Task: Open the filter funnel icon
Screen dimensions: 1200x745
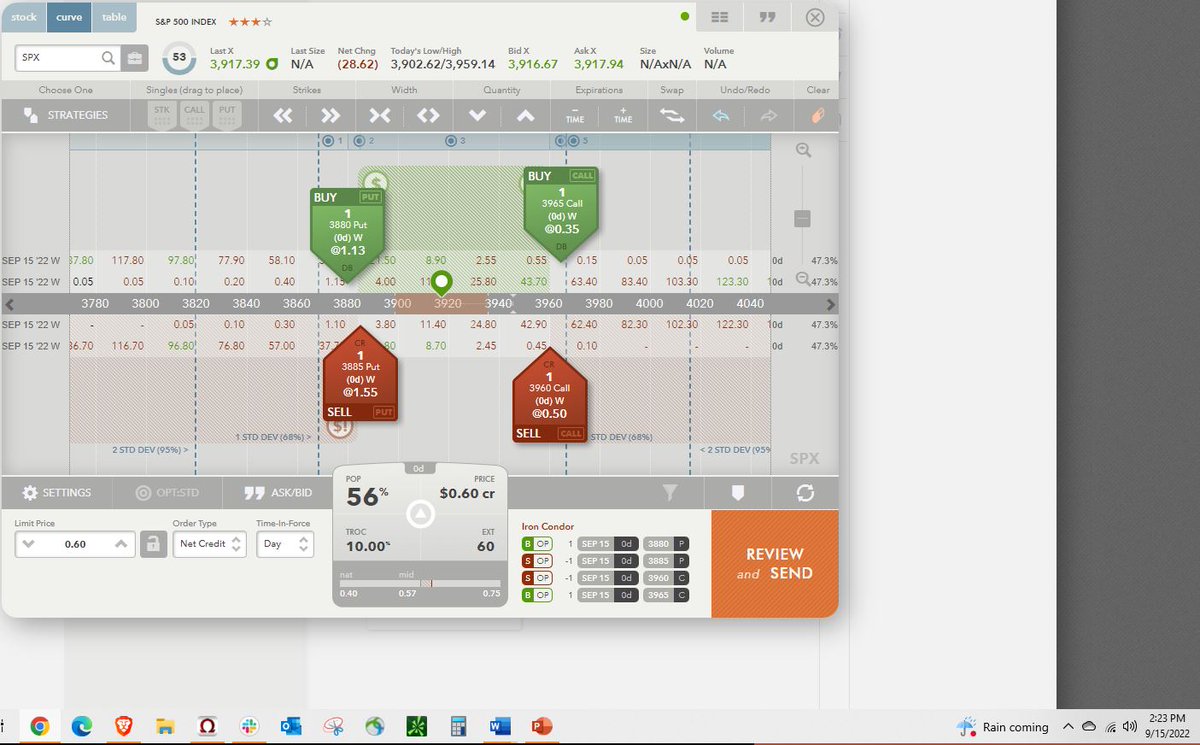Action: tap(670, 492)
